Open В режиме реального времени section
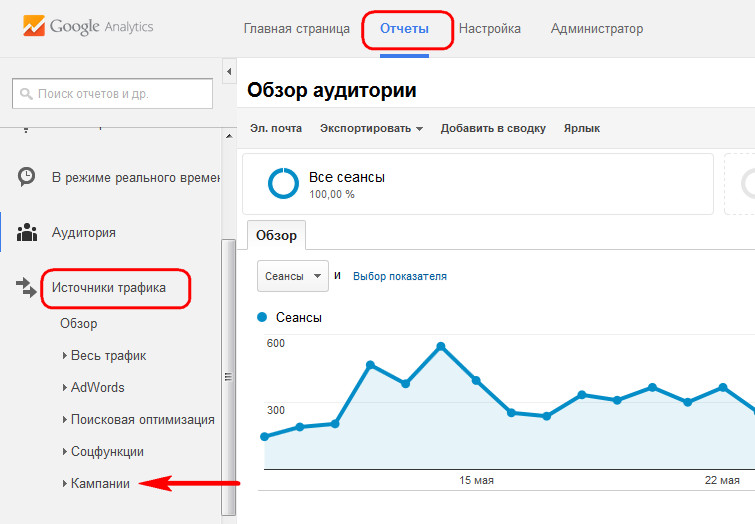 136,177
